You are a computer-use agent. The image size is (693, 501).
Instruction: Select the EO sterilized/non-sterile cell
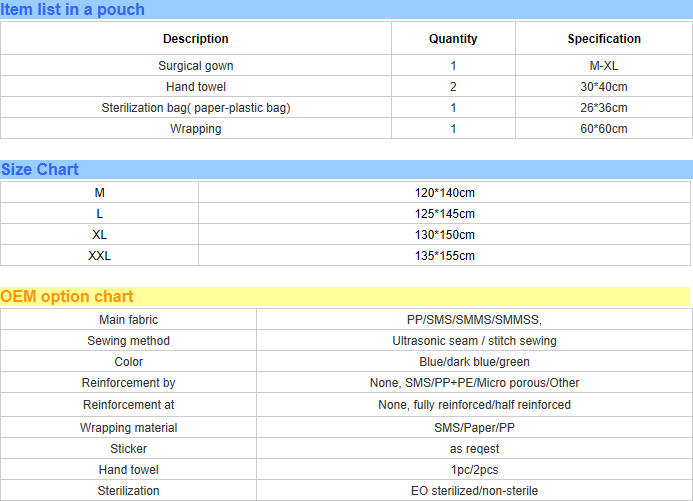(474, 491)
